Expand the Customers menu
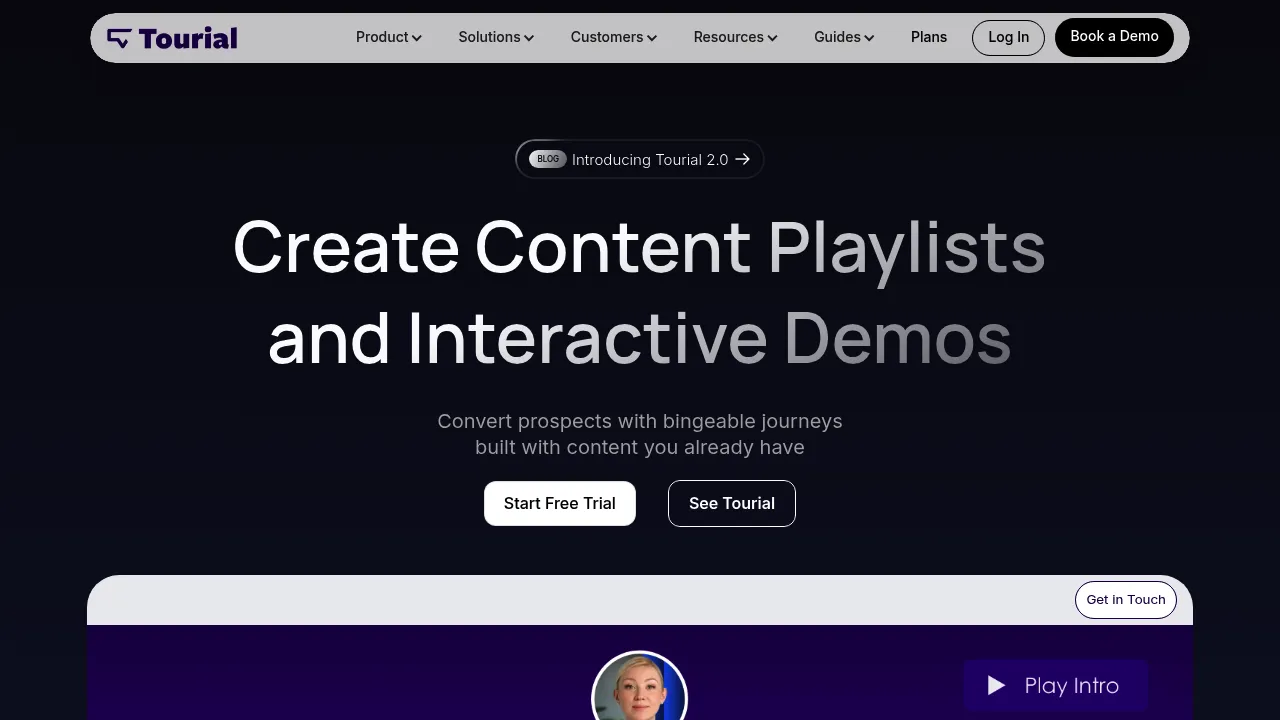 tap(614, 37)
